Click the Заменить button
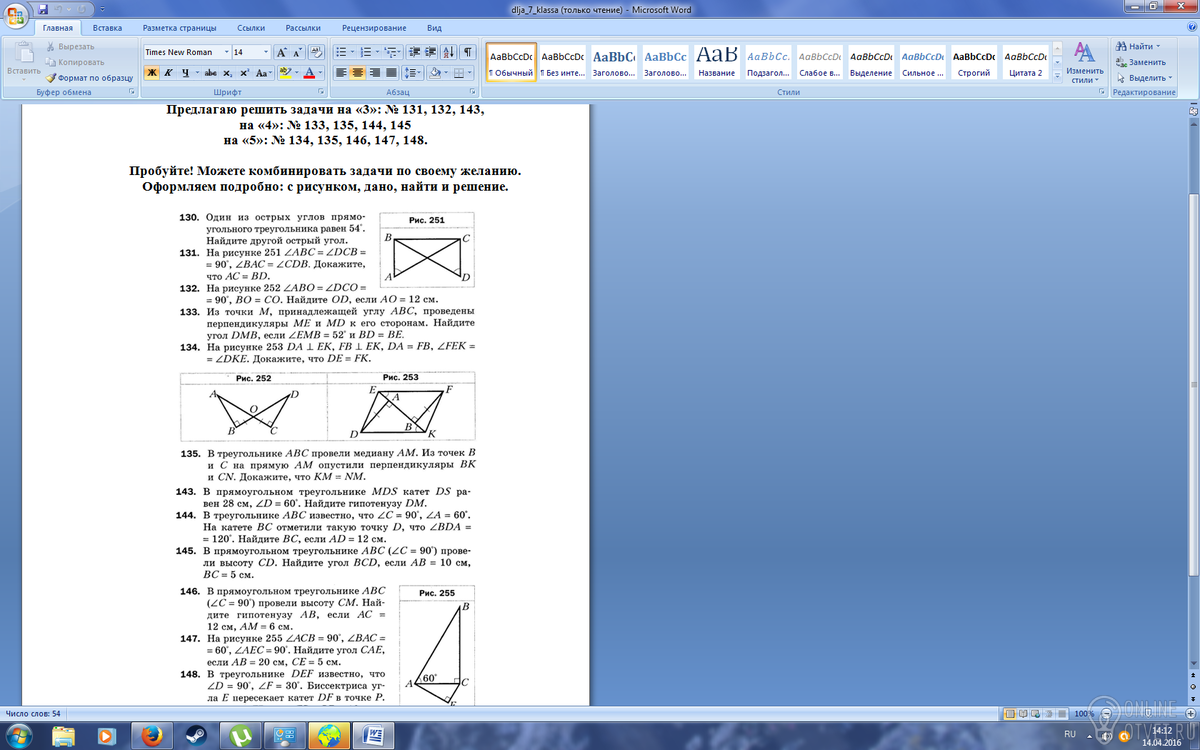 click(1140, 62)
